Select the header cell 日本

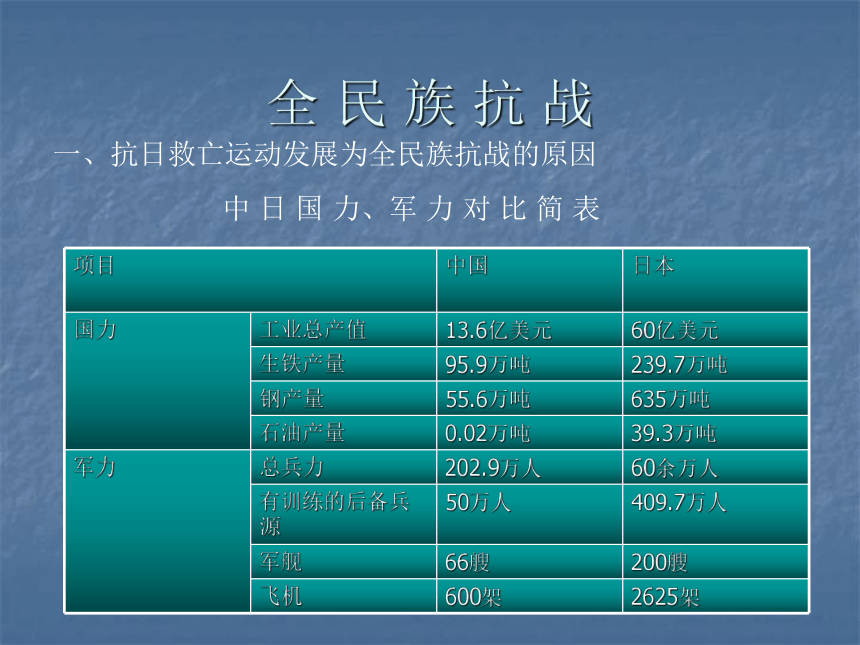[715, 280]
